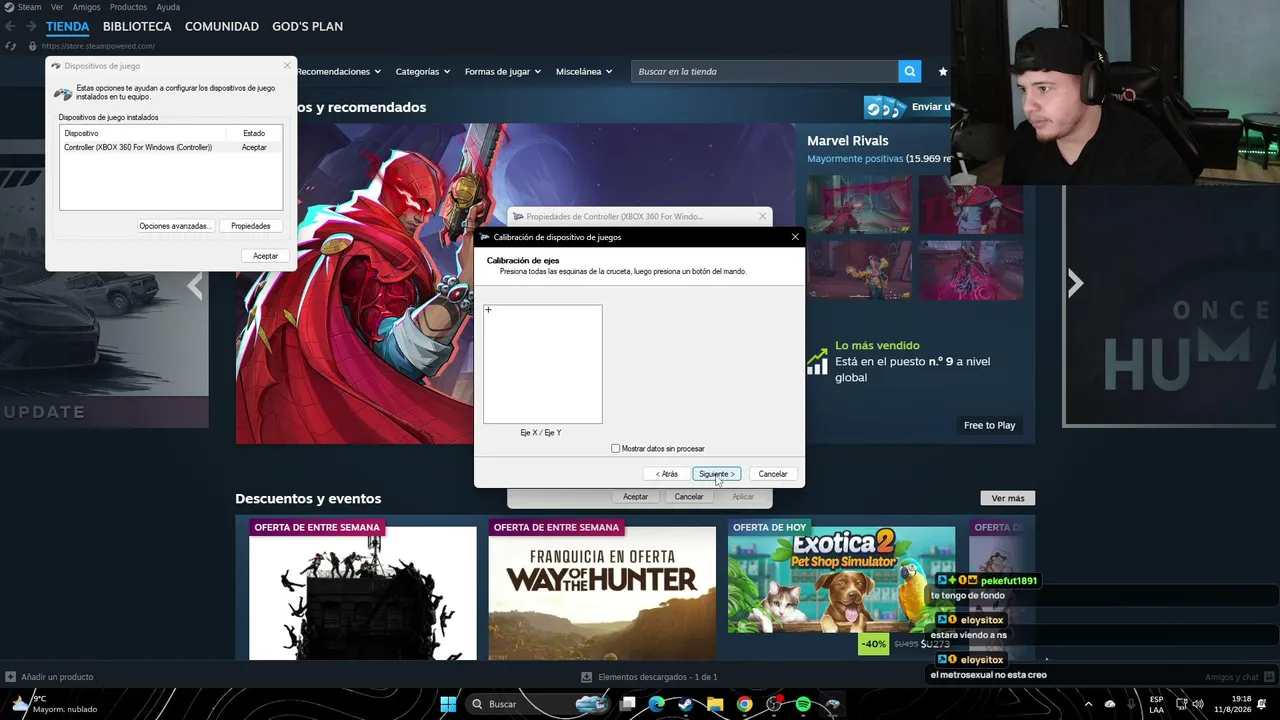Switch to Steam via its taskbar icon
The height and width of the screenshot is (720, 1280).
pos(686,704)
